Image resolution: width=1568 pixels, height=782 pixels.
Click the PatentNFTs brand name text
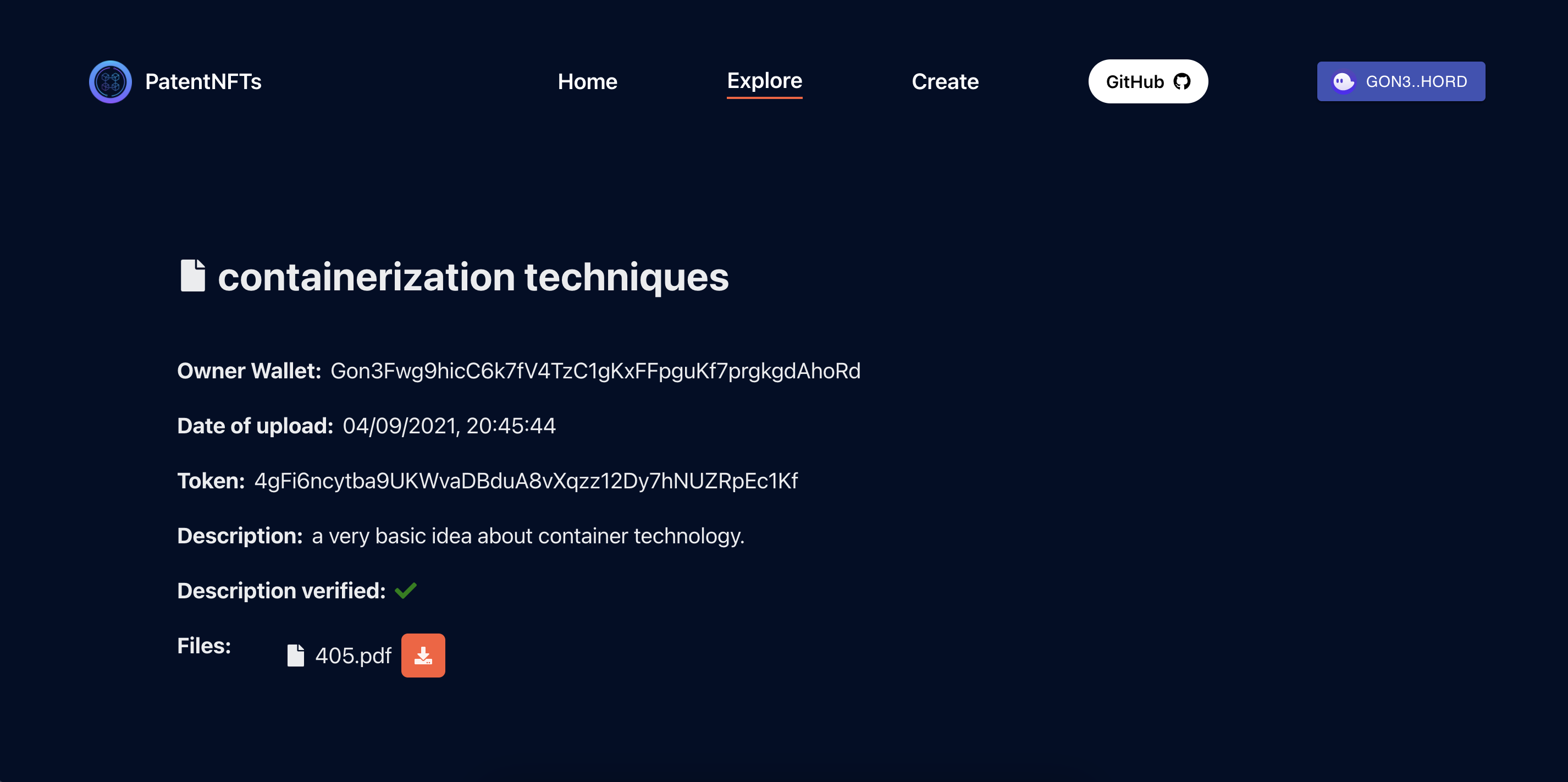click(x=203, y=81)
